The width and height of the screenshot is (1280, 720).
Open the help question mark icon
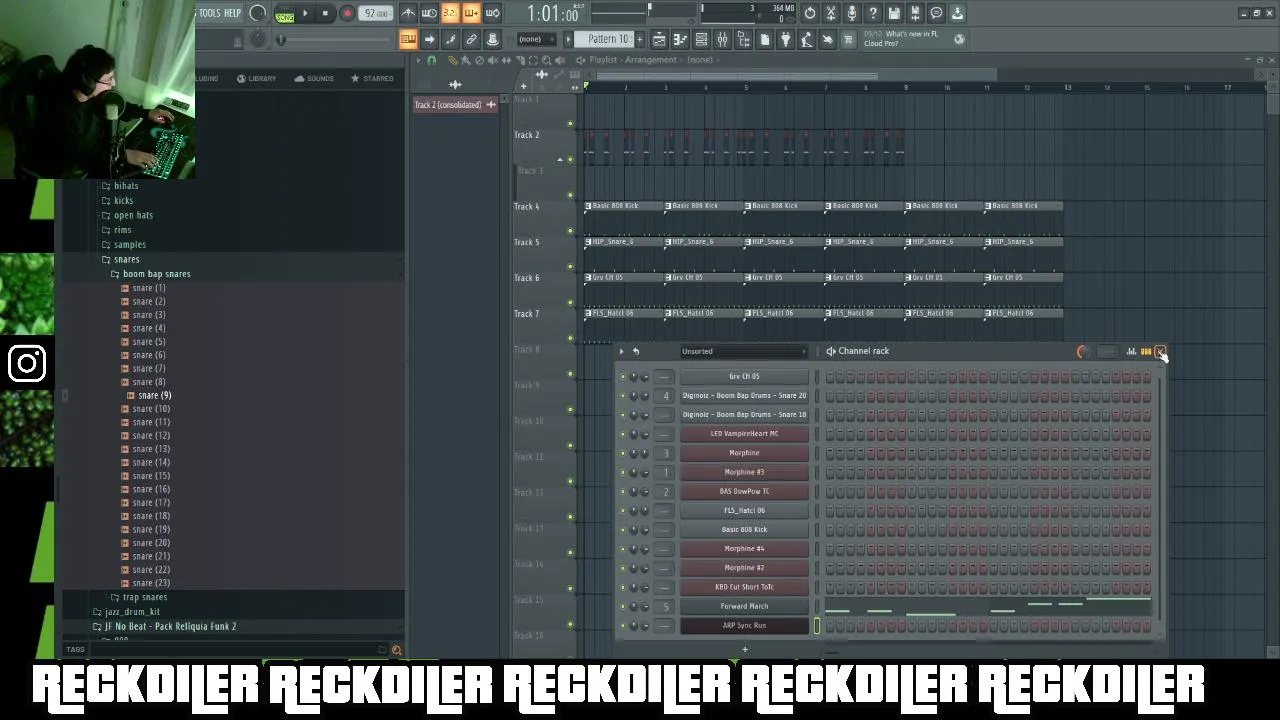pyautogui.click(x=873, y=13)
